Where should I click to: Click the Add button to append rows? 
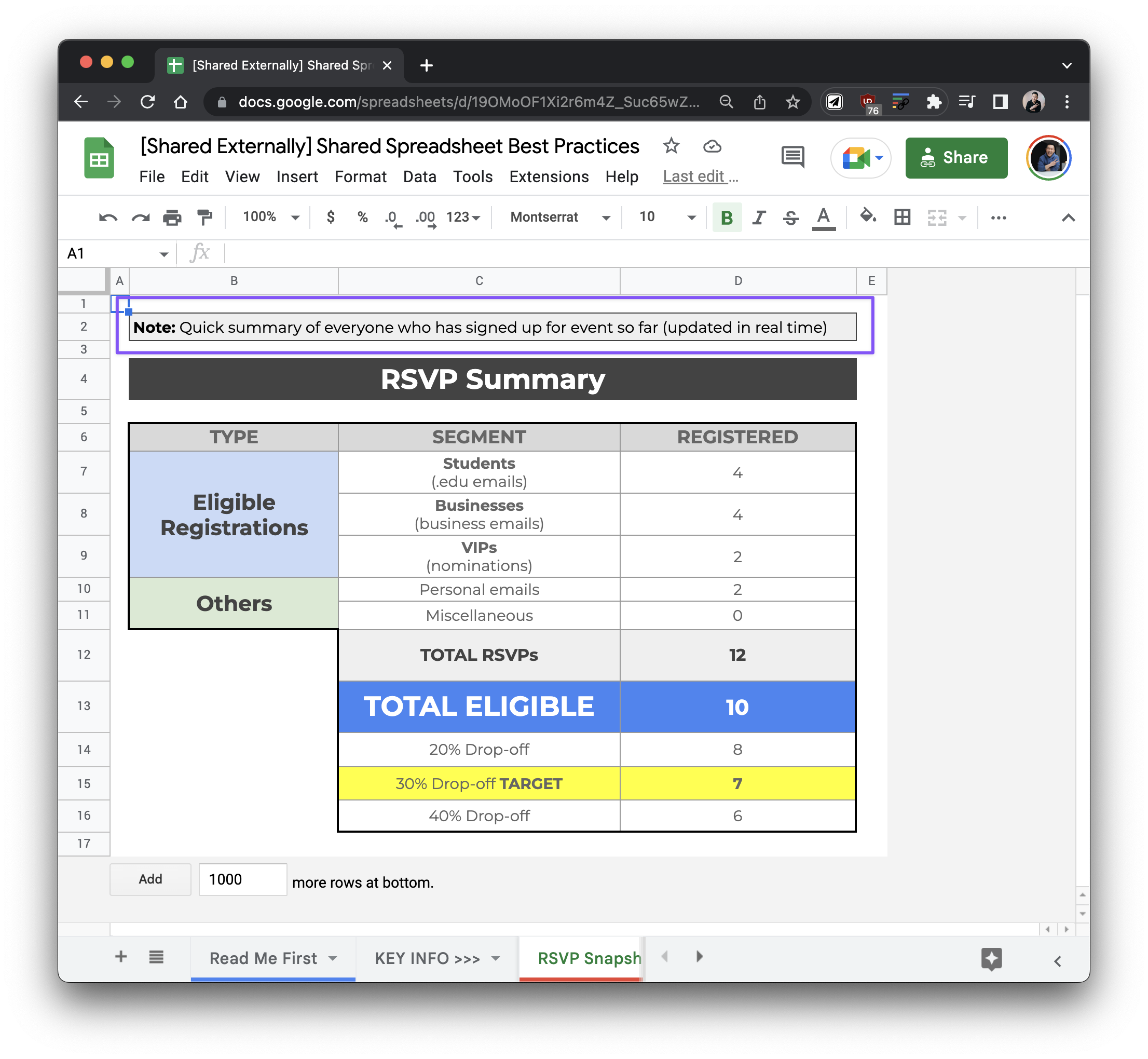pos(150,879)
